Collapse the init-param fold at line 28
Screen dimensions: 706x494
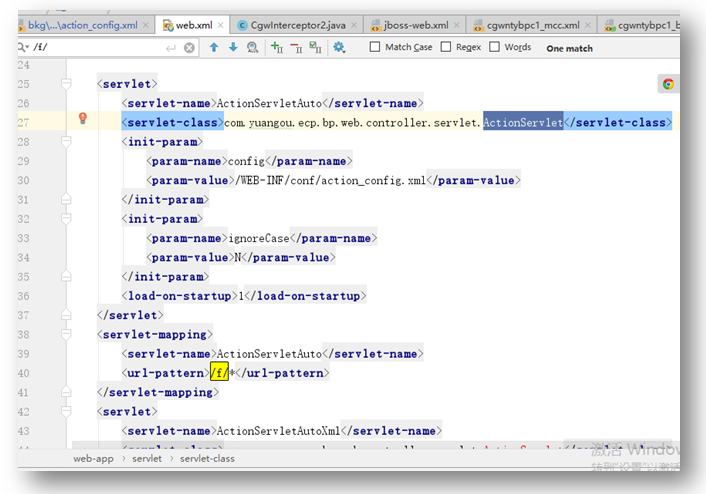coord(66,142)
